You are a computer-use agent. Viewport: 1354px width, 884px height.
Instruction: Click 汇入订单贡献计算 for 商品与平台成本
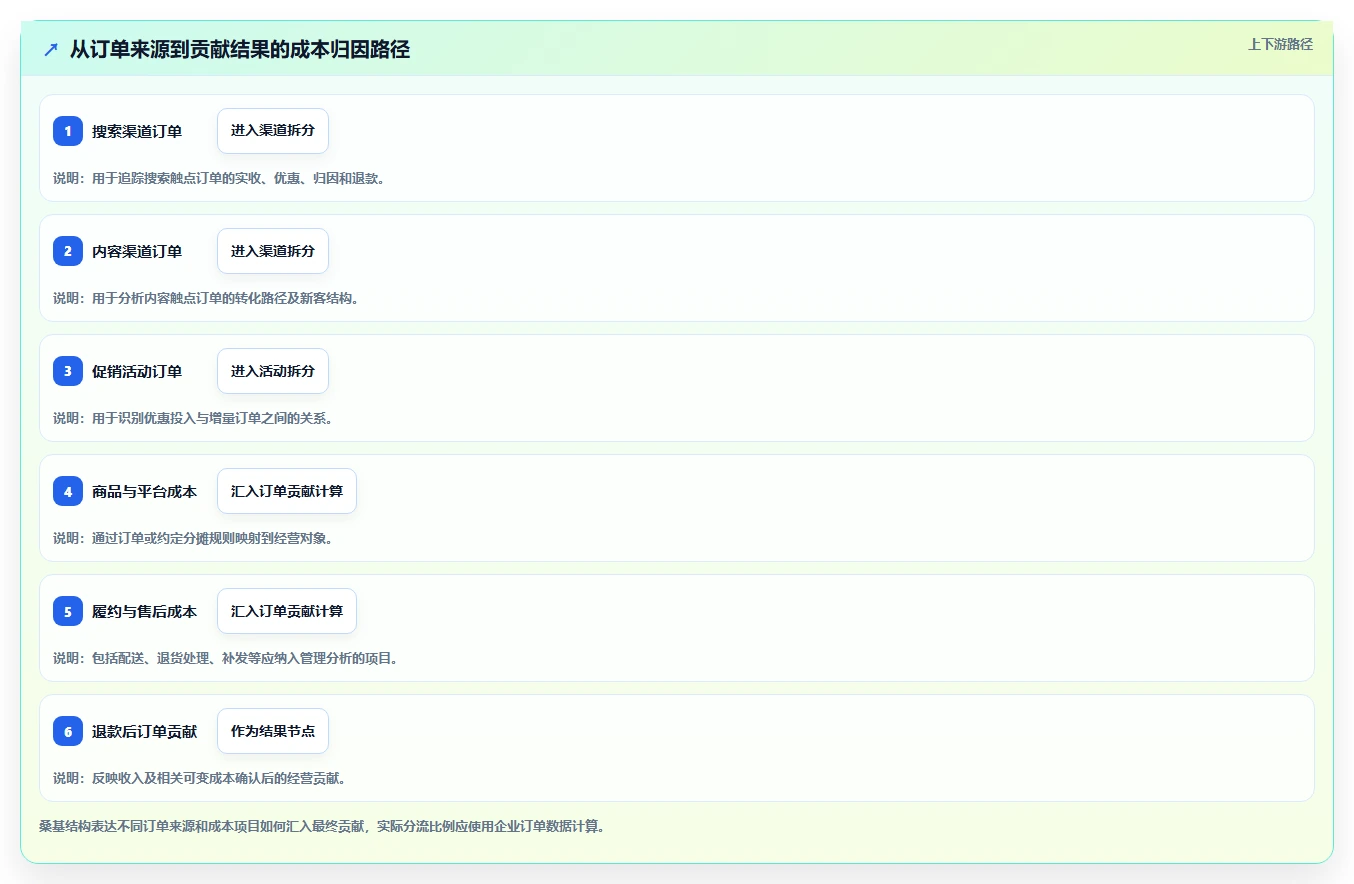pyautogui.click(x=287, y=491)
